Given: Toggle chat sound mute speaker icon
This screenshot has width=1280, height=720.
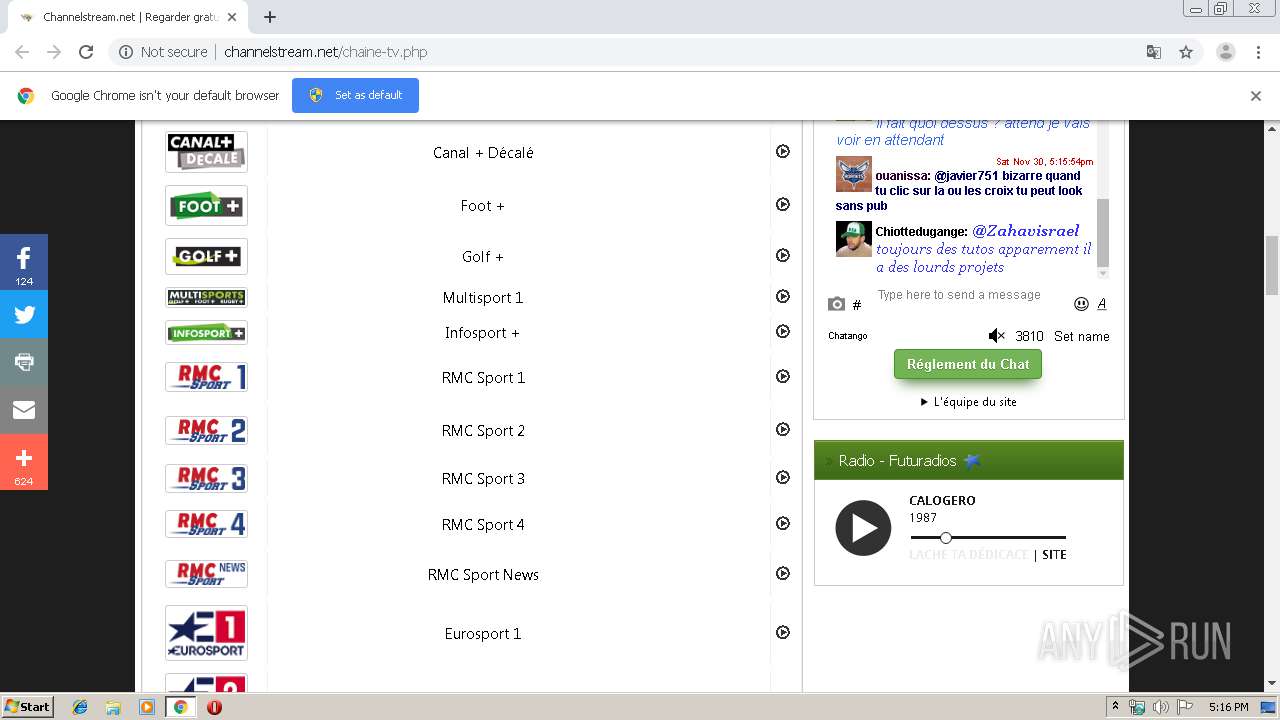Looking at the screenshot, I should (x=996, y=336).
